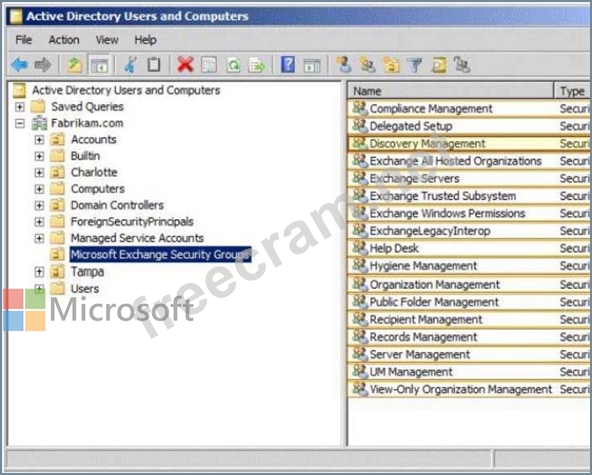Select the Compliance Management group
Image resolution: width=592 pixels, height=475 pixels.
pyautogui.click(x=431, y=109)
